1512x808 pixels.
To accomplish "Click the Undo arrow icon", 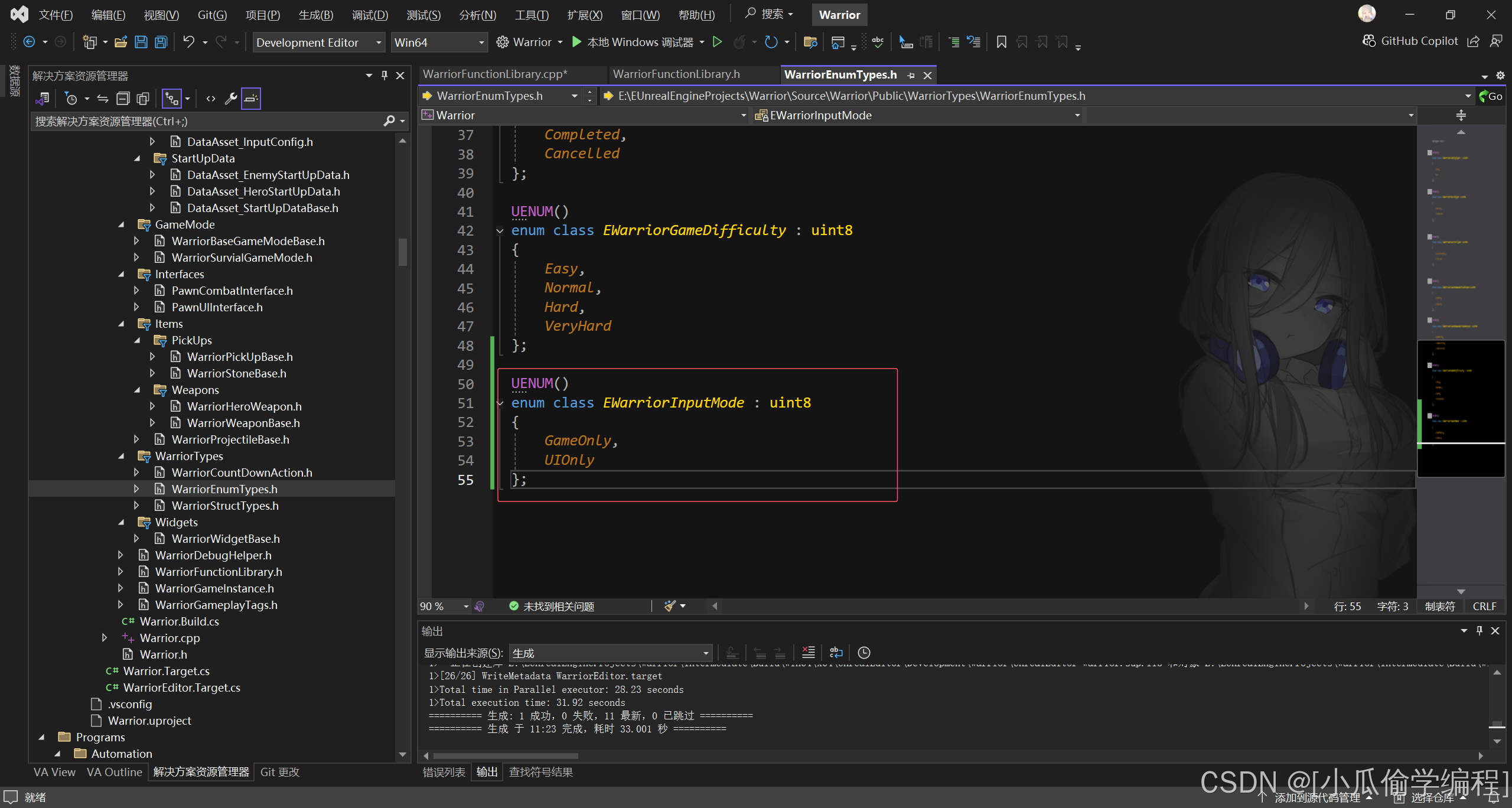I will 188,42.
